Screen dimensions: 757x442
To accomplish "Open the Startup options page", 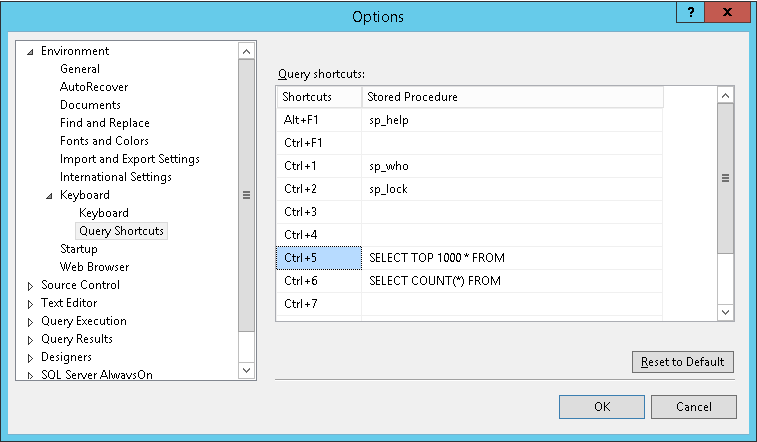I will tap(79, 249).
